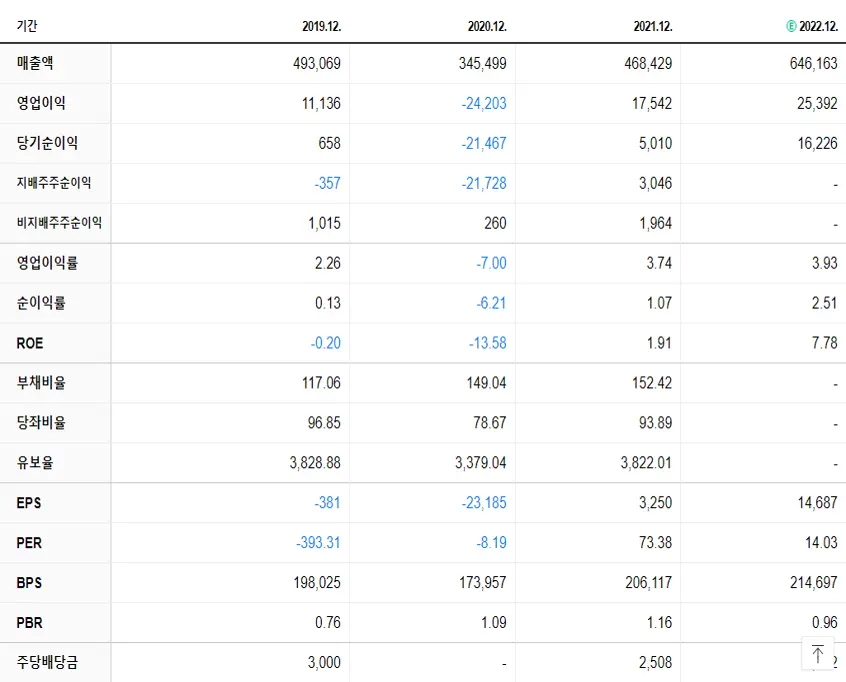Click the negative operating profit -24,203
This screenshot has height=682, width=846.
484,104
